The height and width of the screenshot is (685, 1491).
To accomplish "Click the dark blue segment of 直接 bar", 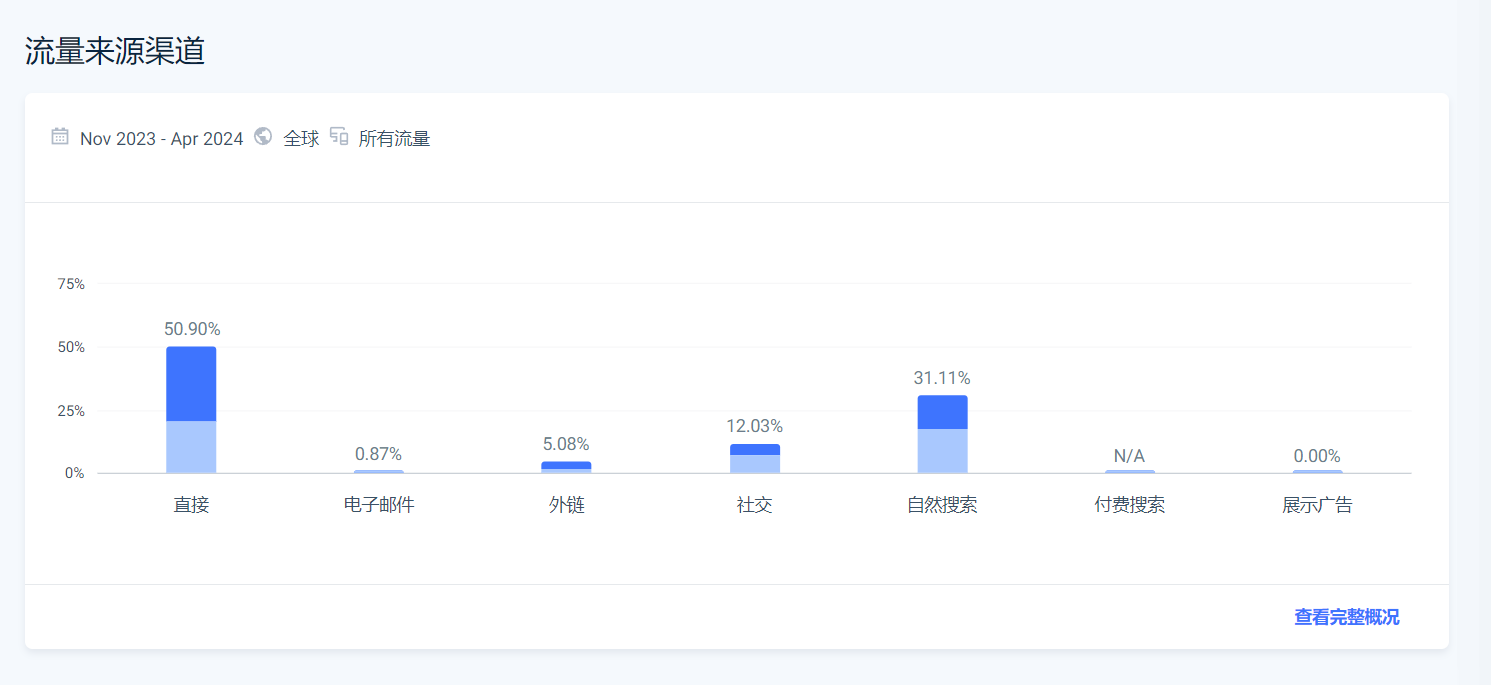I will point(191,384).
